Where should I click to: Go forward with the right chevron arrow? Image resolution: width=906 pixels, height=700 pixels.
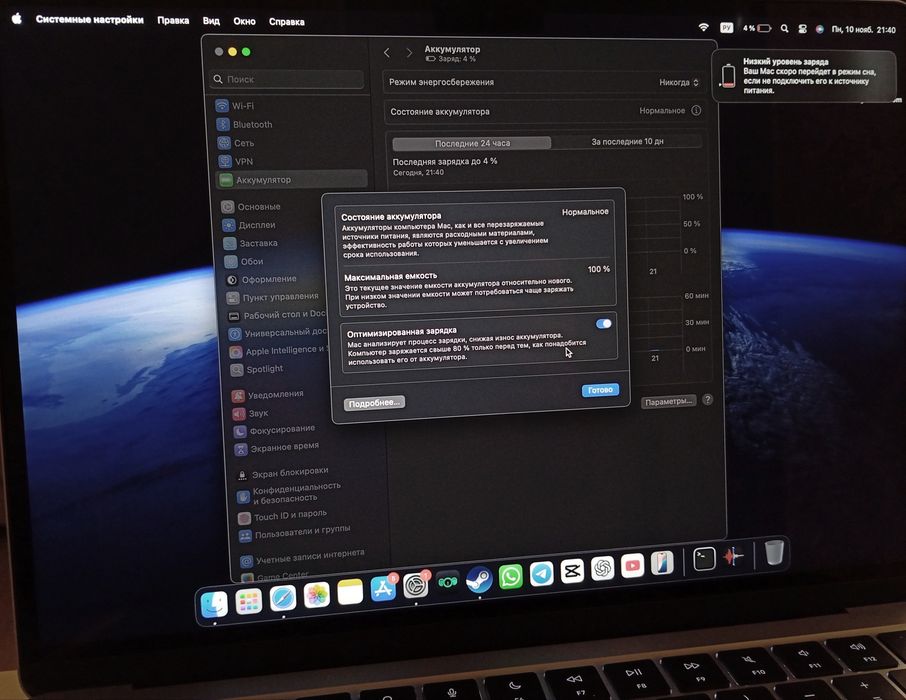click(409, 53)
